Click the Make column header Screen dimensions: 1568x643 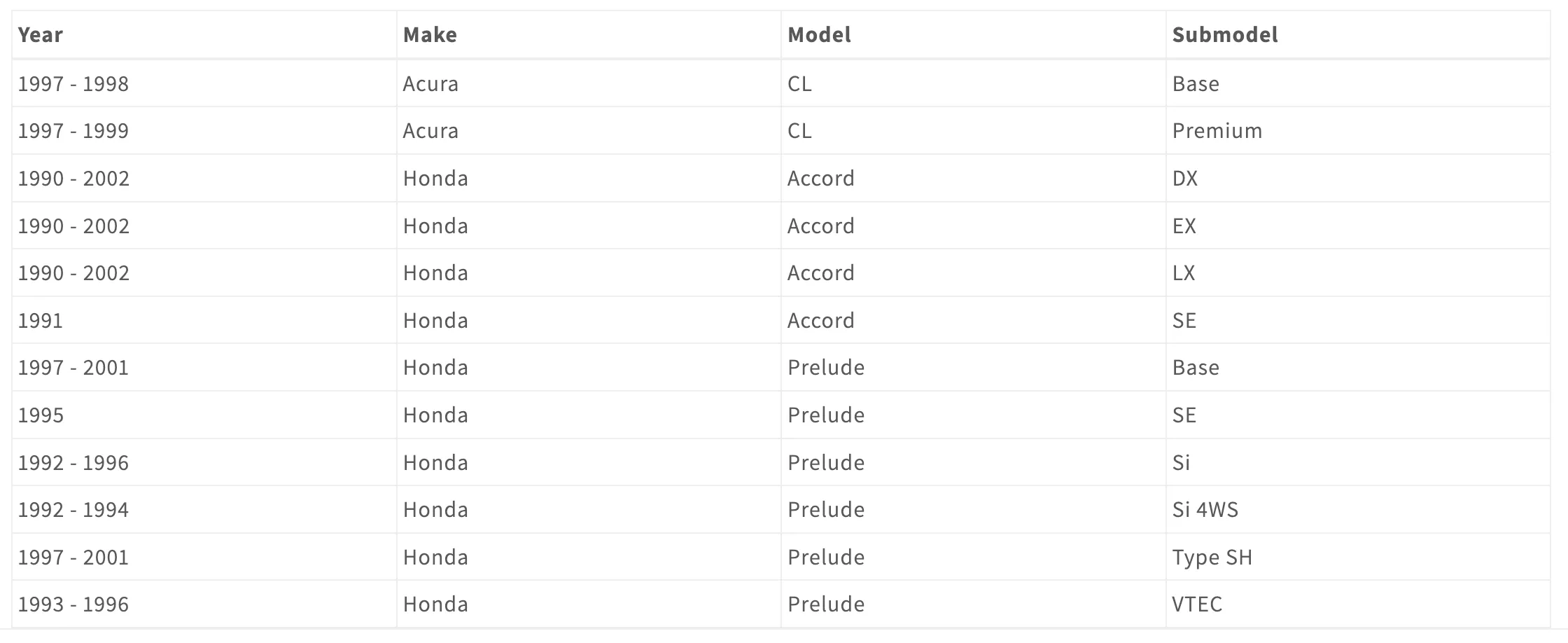(430, 35)
